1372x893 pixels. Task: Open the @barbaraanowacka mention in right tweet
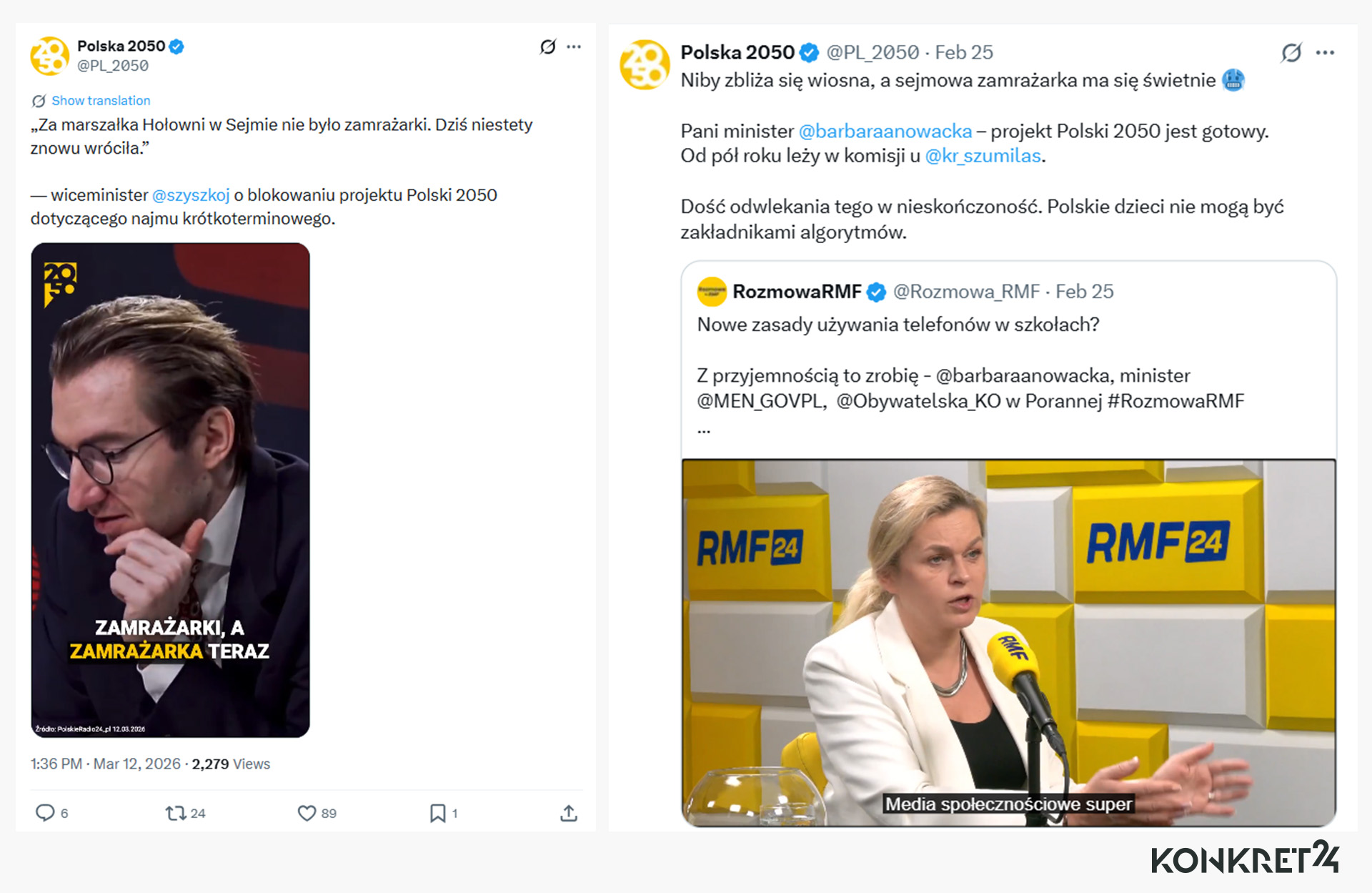point(885,132)
